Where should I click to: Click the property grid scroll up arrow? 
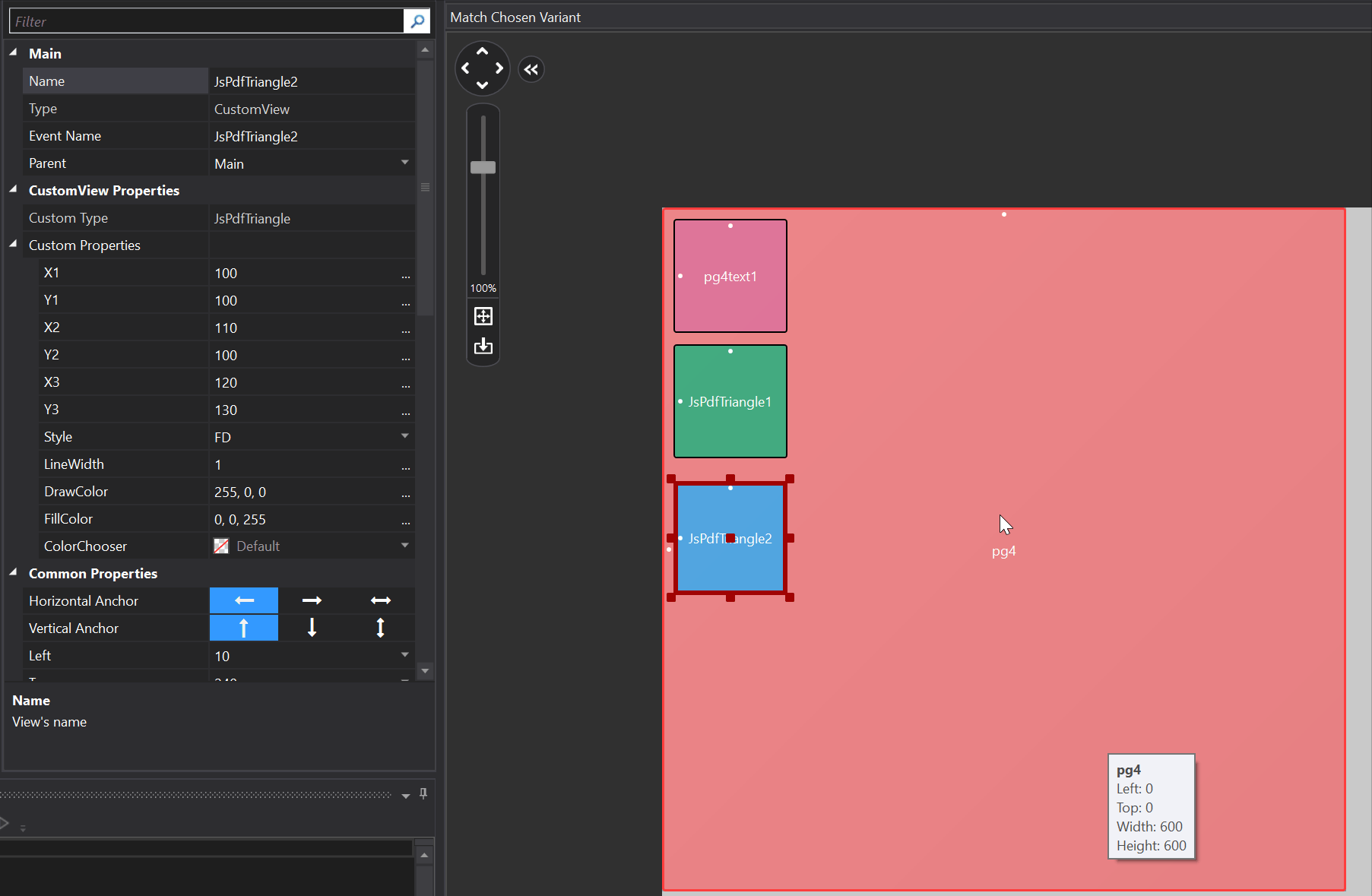(x=425, y=50)
